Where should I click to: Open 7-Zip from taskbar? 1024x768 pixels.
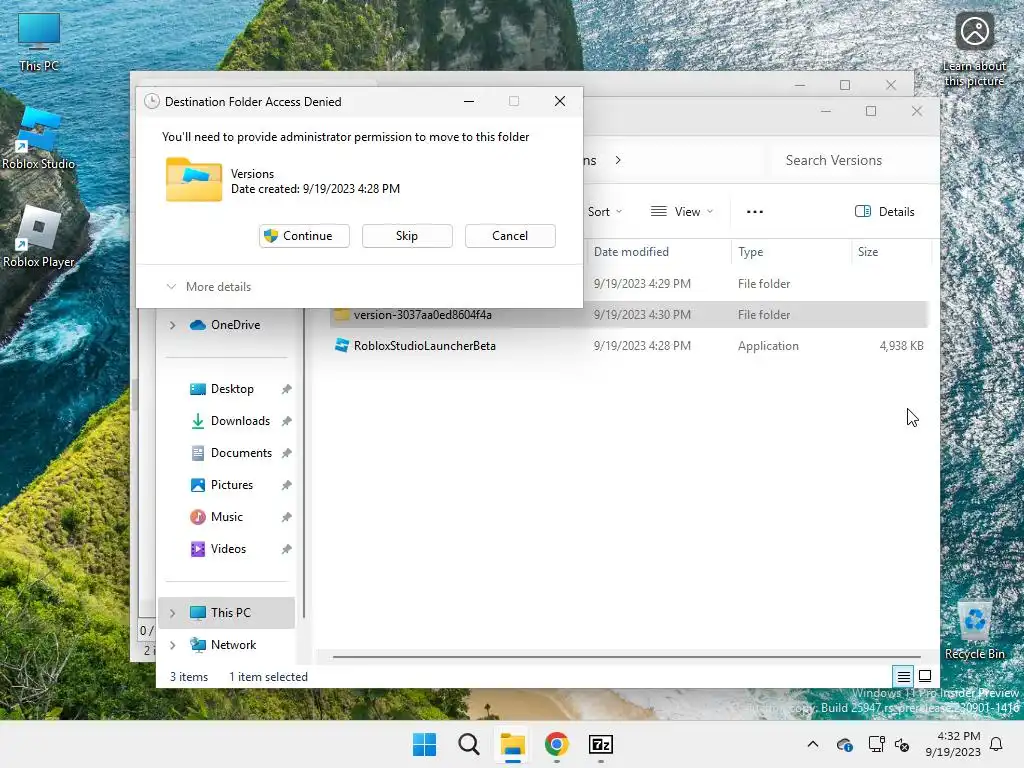pos(601,744)
